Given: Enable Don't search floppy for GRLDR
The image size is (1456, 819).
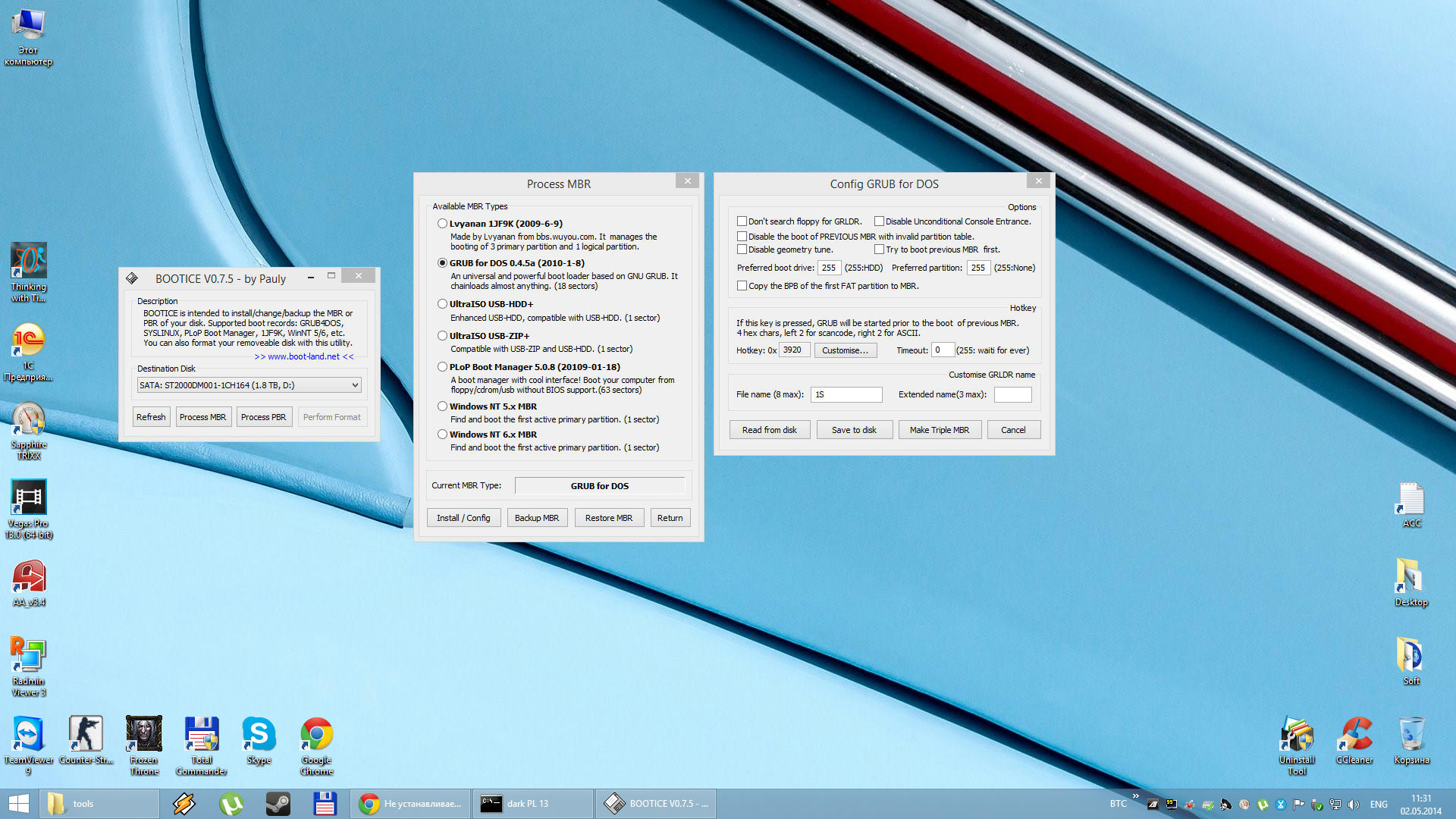Looking at the screenshot, I should pos(742,221).
